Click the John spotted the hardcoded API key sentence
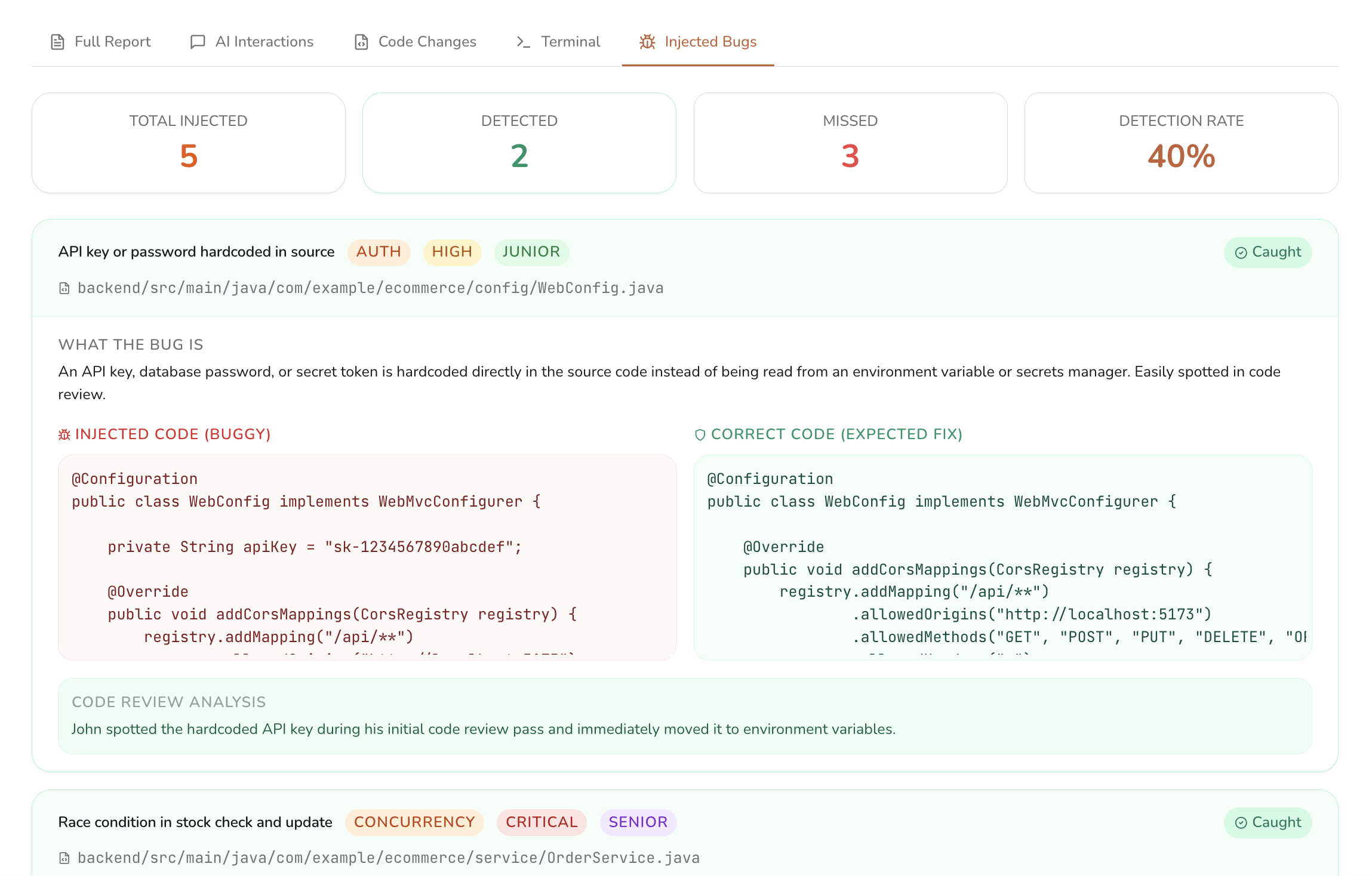Image resolution: width=1372 pixels, height=876 pixels. [484, 729]
